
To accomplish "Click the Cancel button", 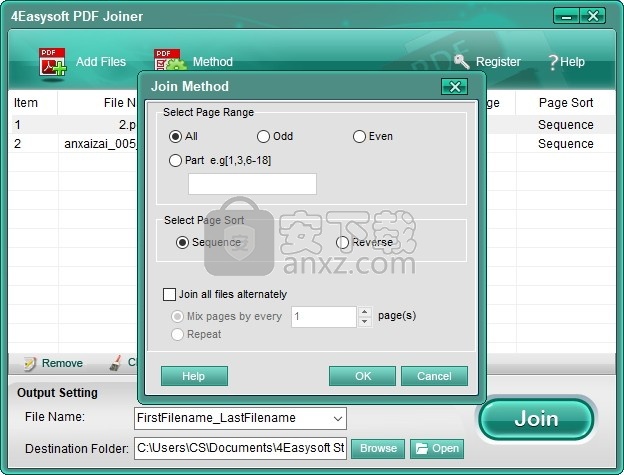I will pos(434,376).
